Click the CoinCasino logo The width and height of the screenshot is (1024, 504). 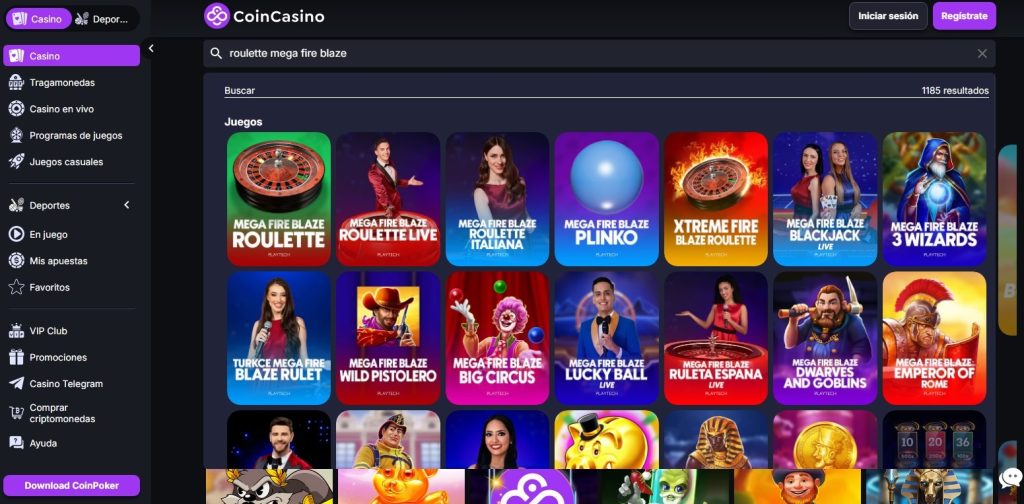click(264, 16)
